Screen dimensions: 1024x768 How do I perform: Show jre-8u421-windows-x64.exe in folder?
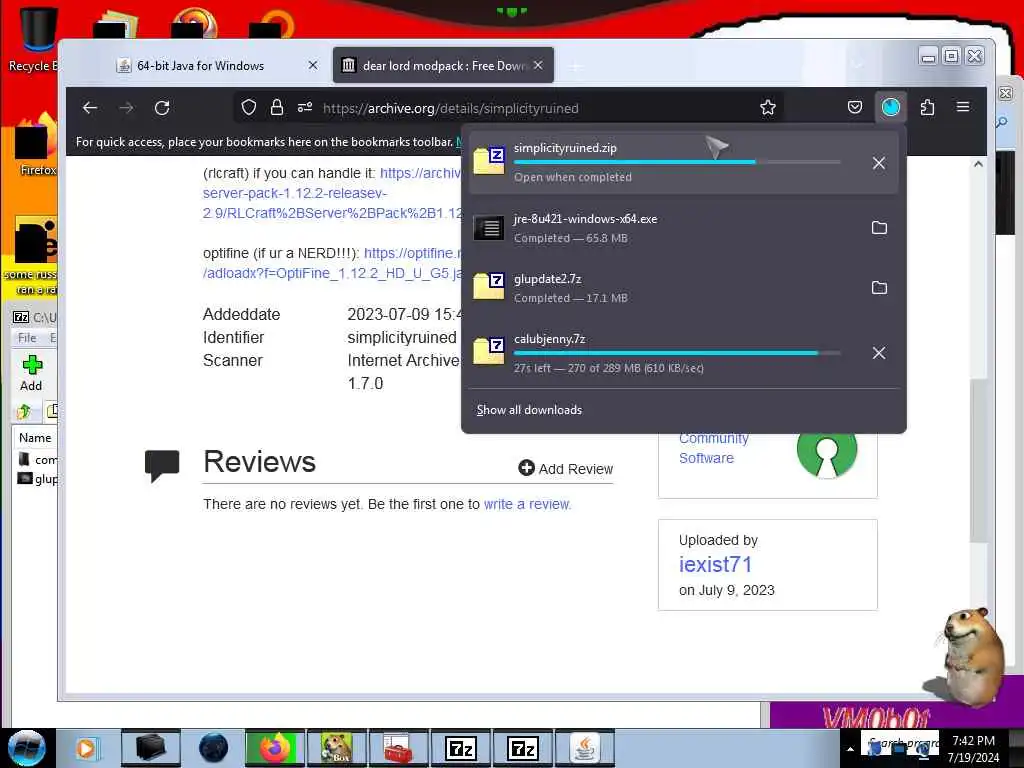879,228
